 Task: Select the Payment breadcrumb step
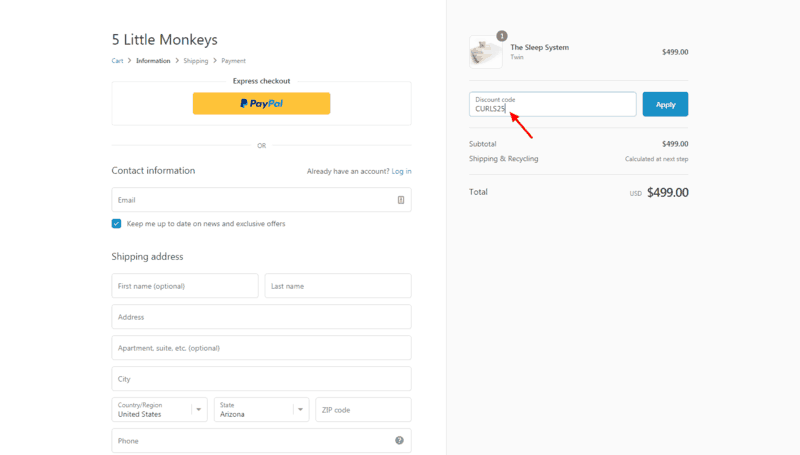coord(233,61)
